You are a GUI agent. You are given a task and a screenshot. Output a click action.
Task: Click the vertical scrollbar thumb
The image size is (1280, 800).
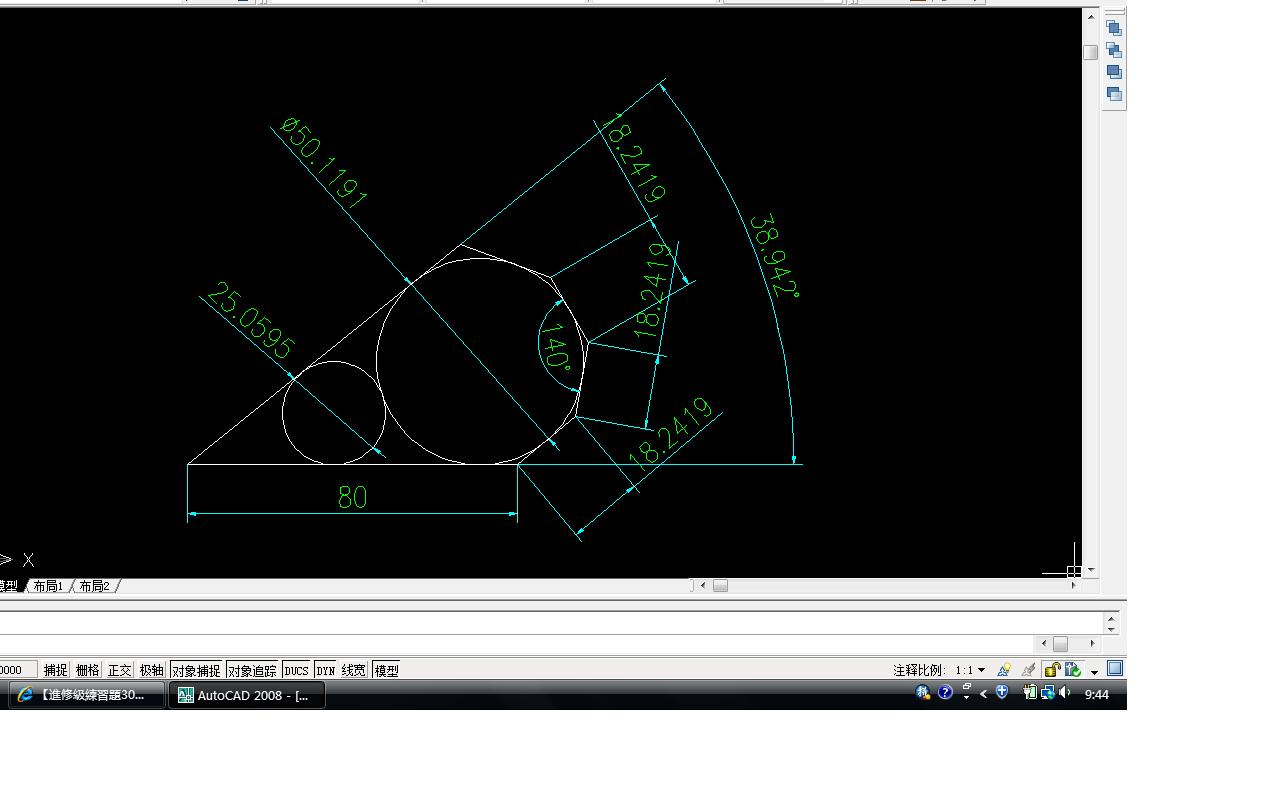coord(1091,52)
